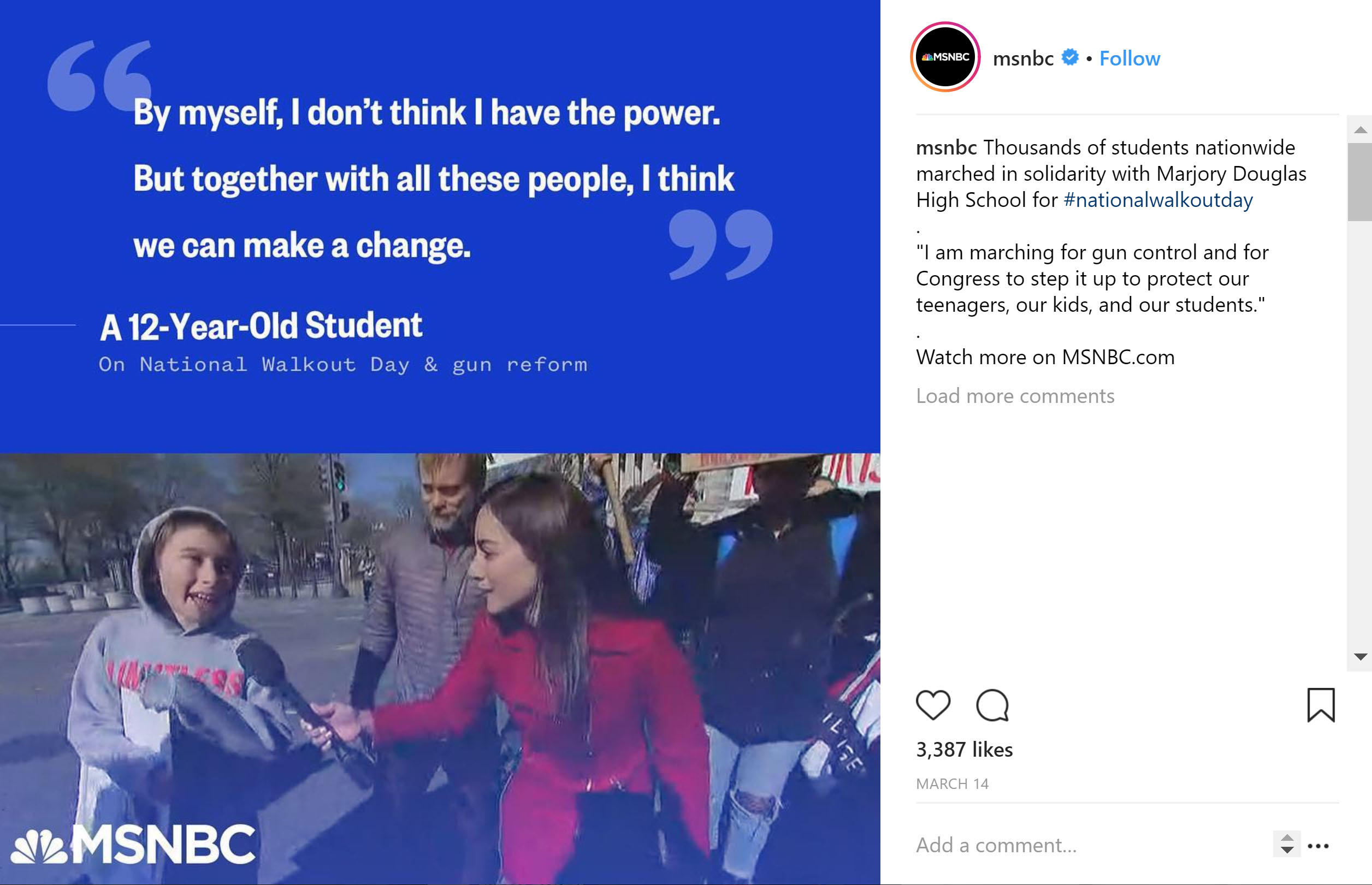Click the comment box down stepper arrow
The width and height of the screenshot is (1372, 885).
[x=1287, y=851]
